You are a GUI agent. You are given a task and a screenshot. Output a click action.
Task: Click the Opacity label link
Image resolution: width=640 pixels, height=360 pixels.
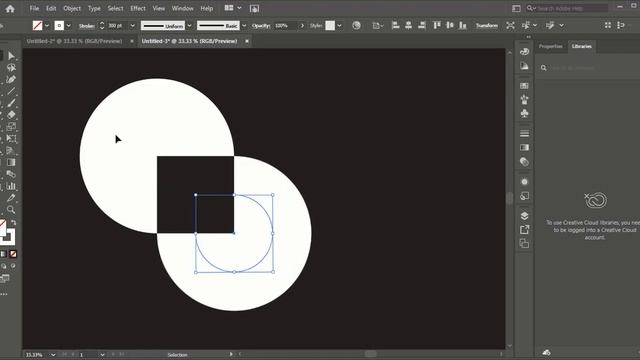[261, 26]
